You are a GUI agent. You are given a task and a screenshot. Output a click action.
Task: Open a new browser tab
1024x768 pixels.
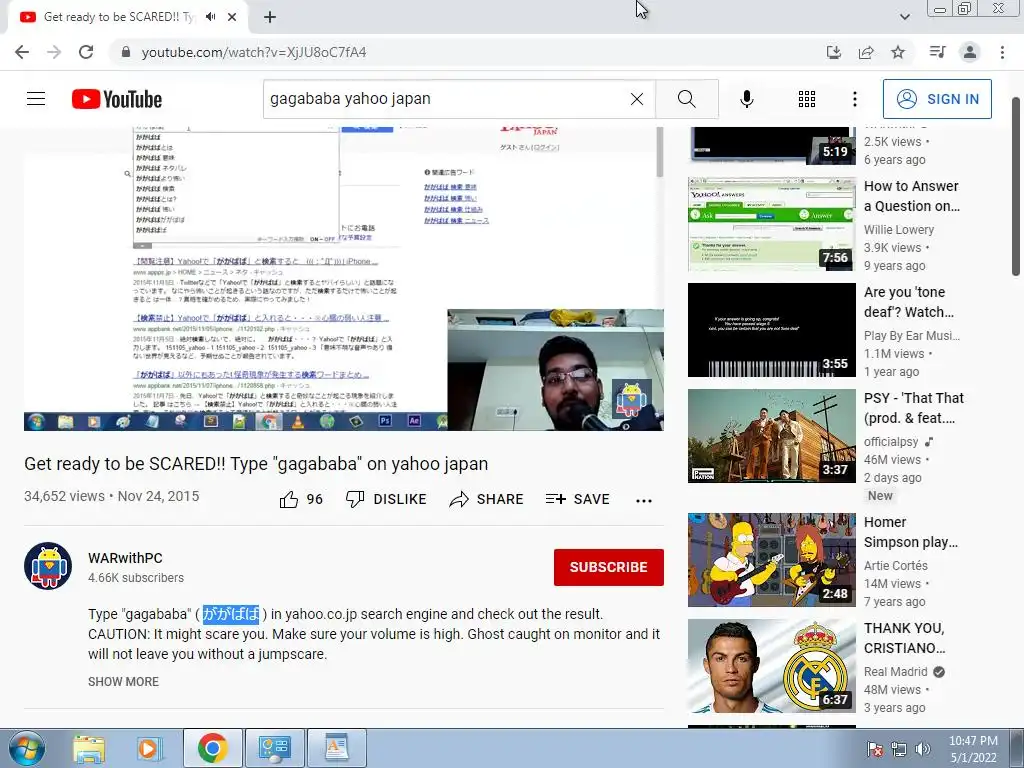pos(270,17)
